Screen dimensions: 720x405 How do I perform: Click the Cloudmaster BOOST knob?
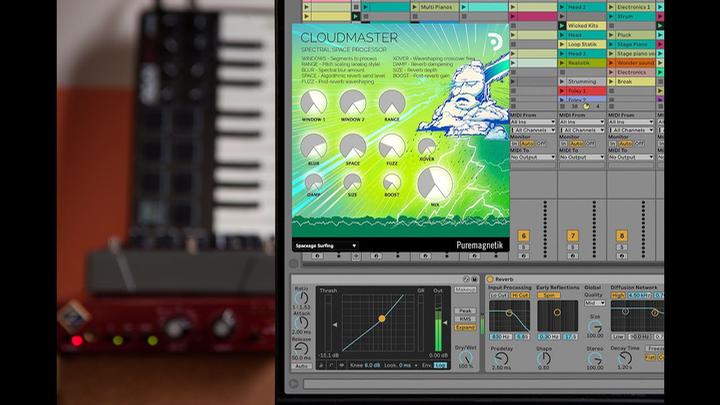[x=392, y=183]
